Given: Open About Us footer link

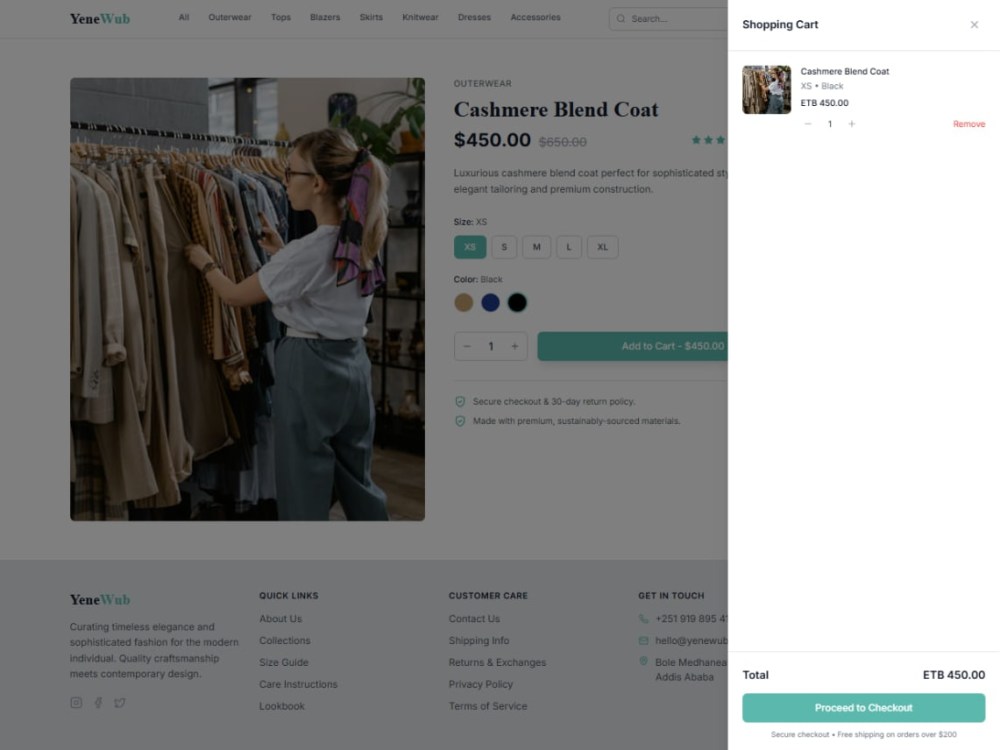Looking at the screenshot, I should [x=281, y=619].
